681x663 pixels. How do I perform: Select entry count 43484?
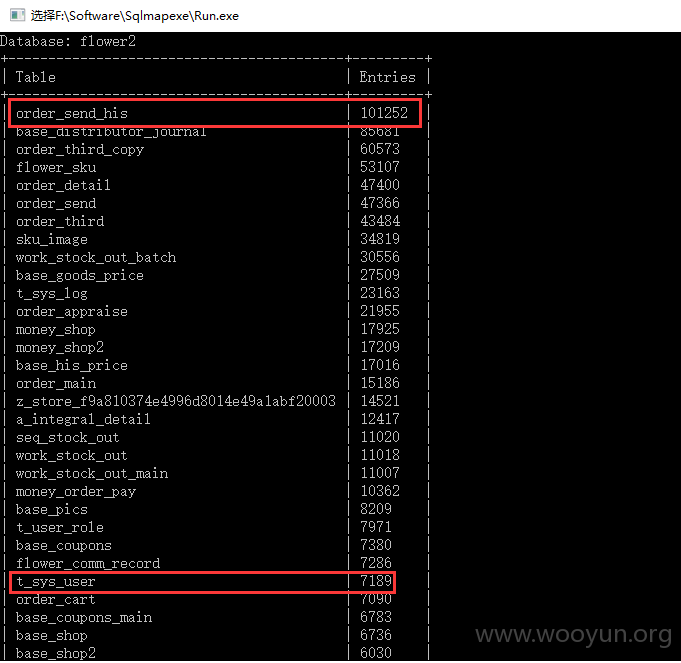pyautogui.click(x=380, y=221)
